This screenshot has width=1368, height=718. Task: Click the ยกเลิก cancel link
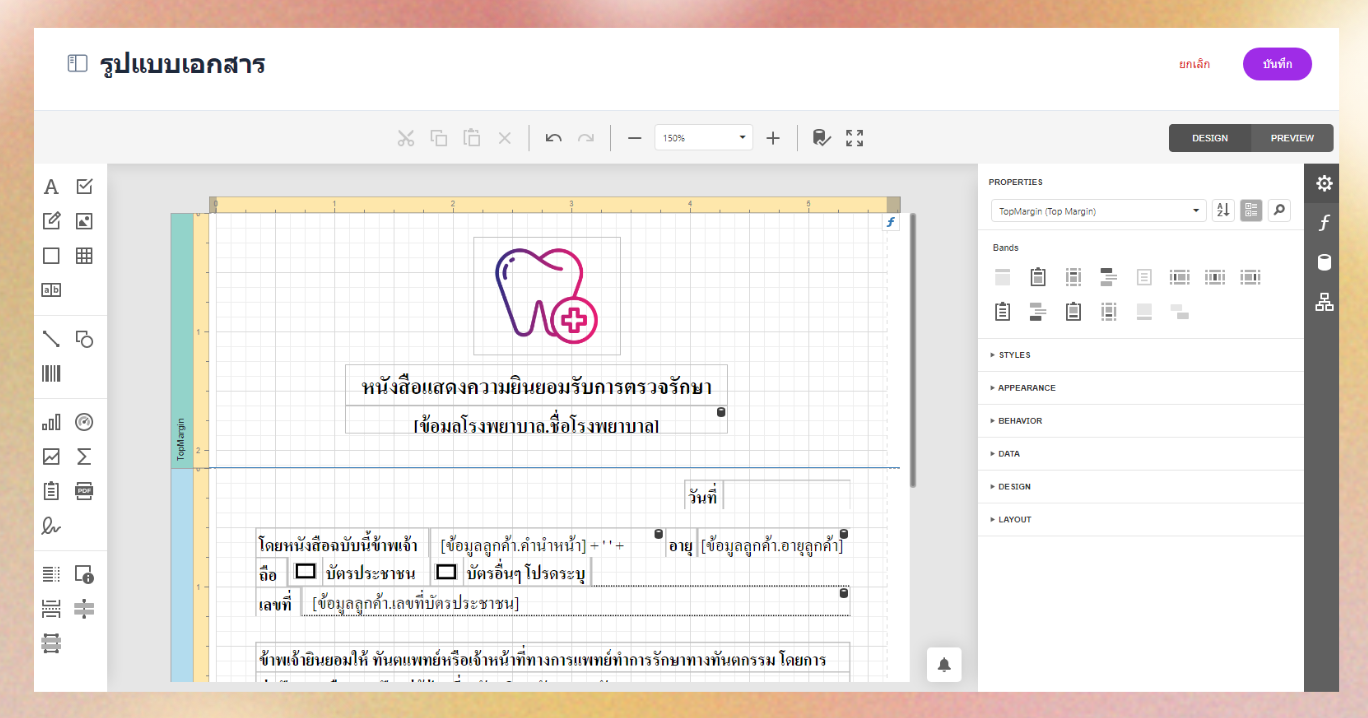click(x=1194, y=64)
